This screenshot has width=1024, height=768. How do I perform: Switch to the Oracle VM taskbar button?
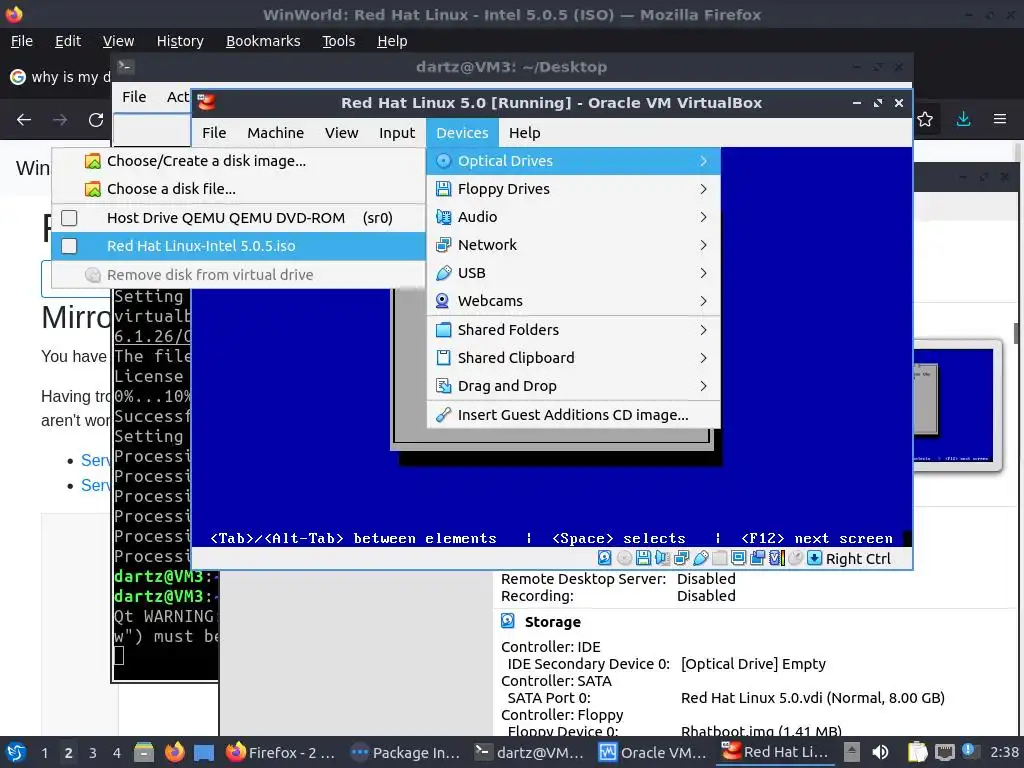coord(653,752)
